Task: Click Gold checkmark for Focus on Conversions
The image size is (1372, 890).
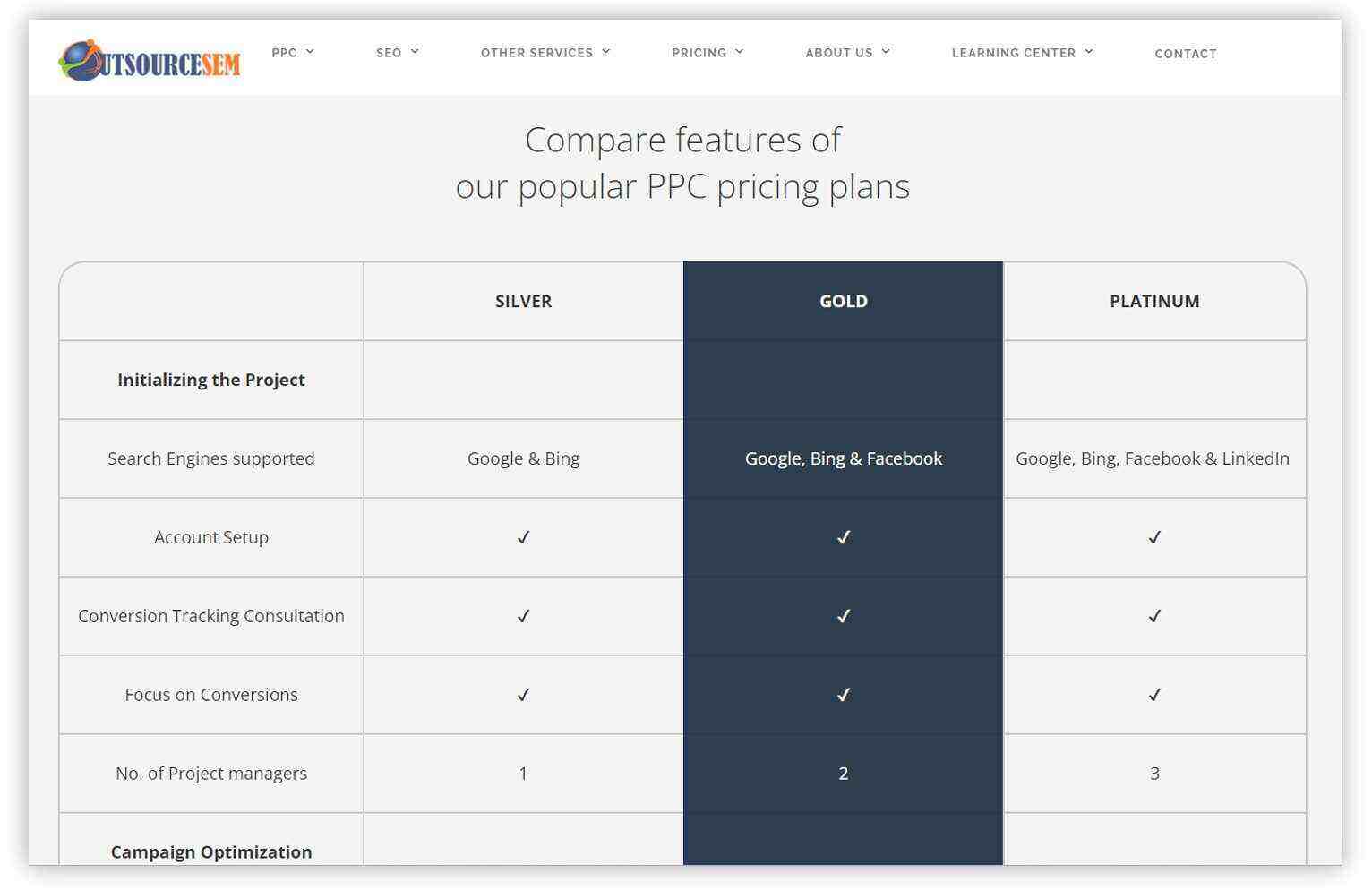Action: [844, 695]
